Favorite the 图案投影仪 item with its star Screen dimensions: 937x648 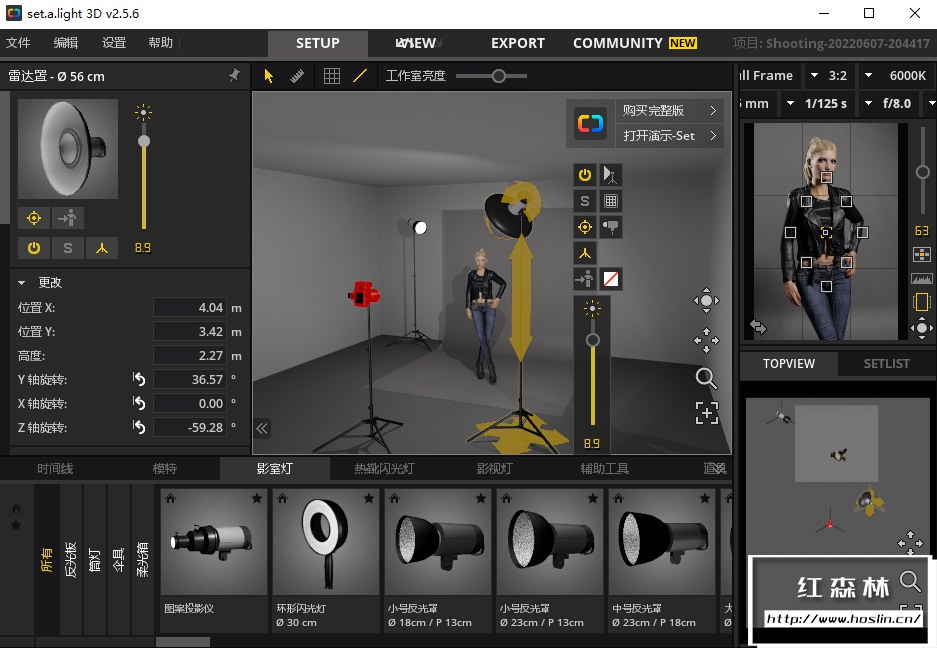click(x=256, y=498)
